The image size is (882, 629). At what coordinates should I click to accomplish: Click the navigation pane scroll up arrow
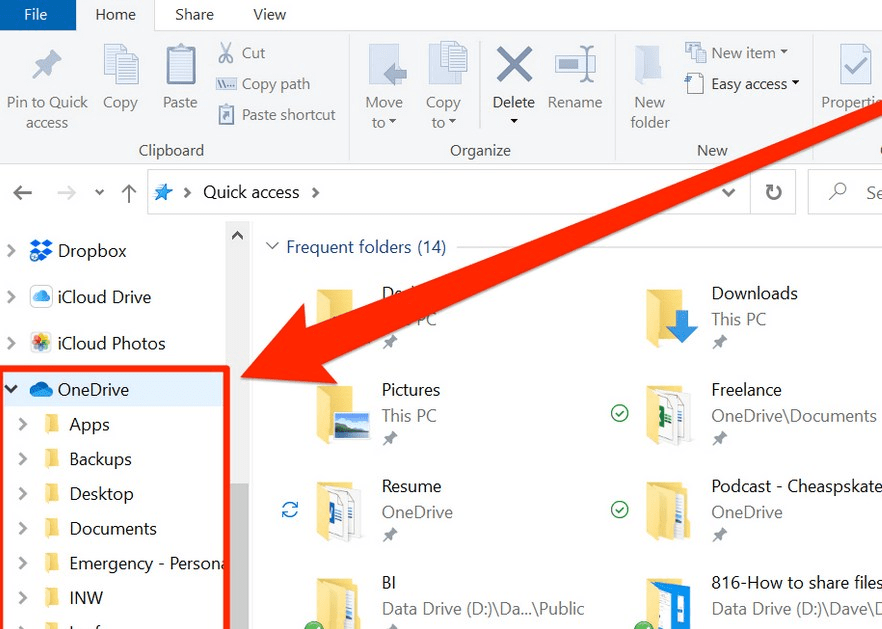[237, 235]
